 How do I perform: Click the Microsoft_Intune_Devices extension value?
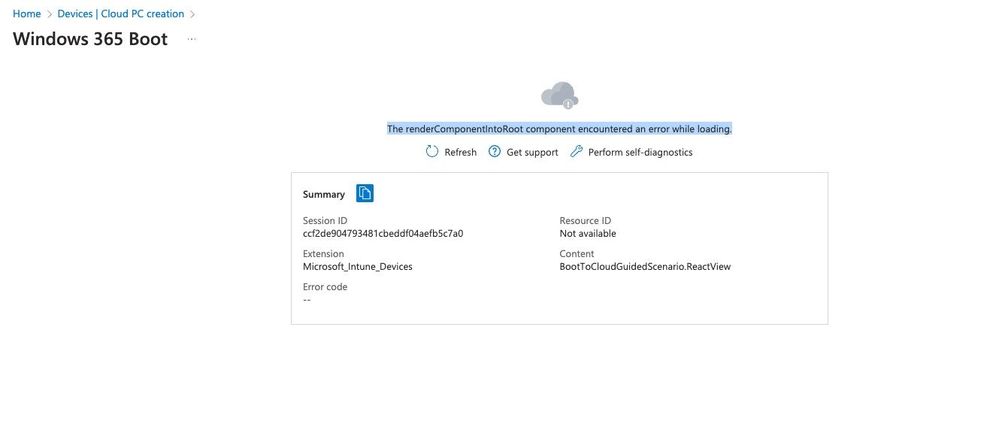[357, 267]
